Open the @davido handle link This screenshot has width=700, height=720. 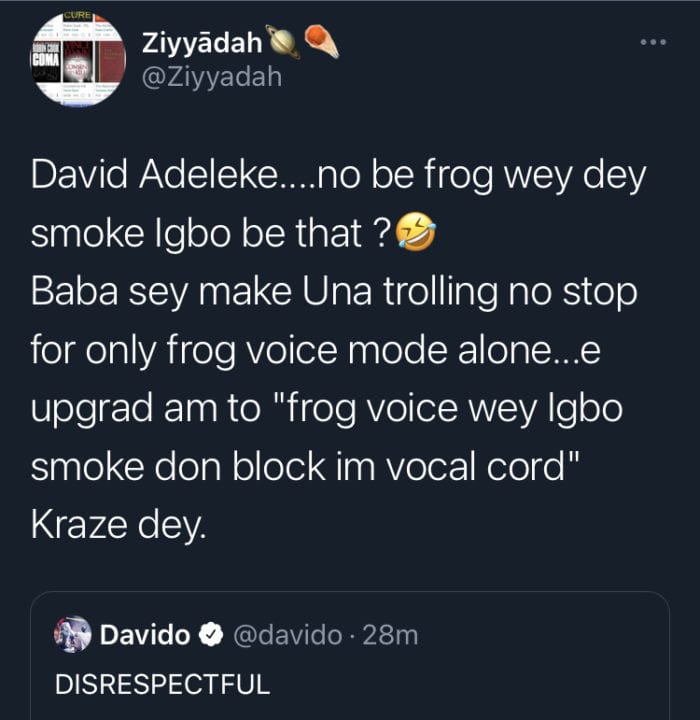(288, 636)
